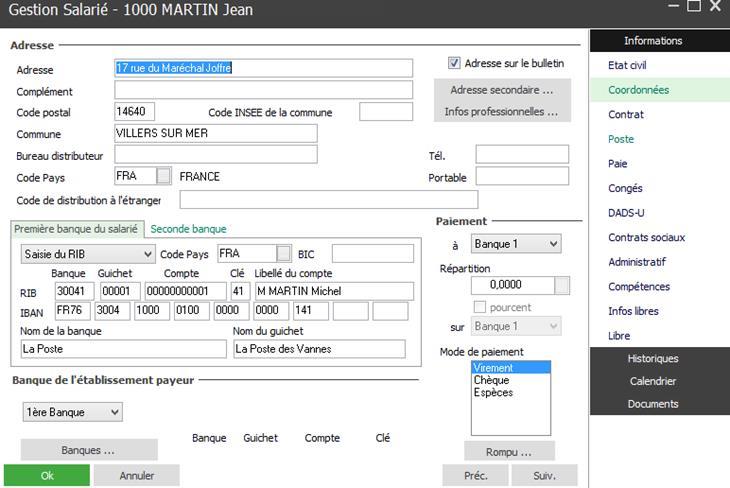Open the bank Code Pays lookup button
This screenshot has width=730, height=488.
coord(284,253)
